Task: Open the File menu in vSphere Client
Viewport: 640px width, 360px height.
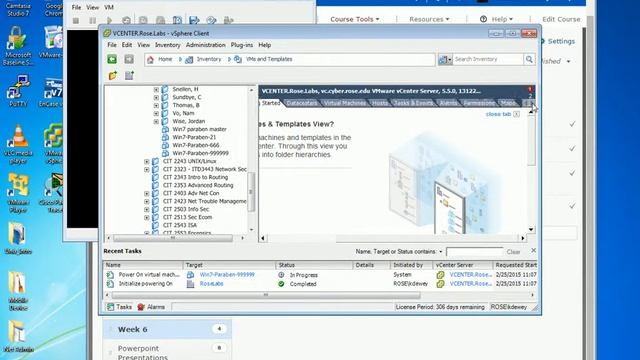Action: click(x=112, y=45)
